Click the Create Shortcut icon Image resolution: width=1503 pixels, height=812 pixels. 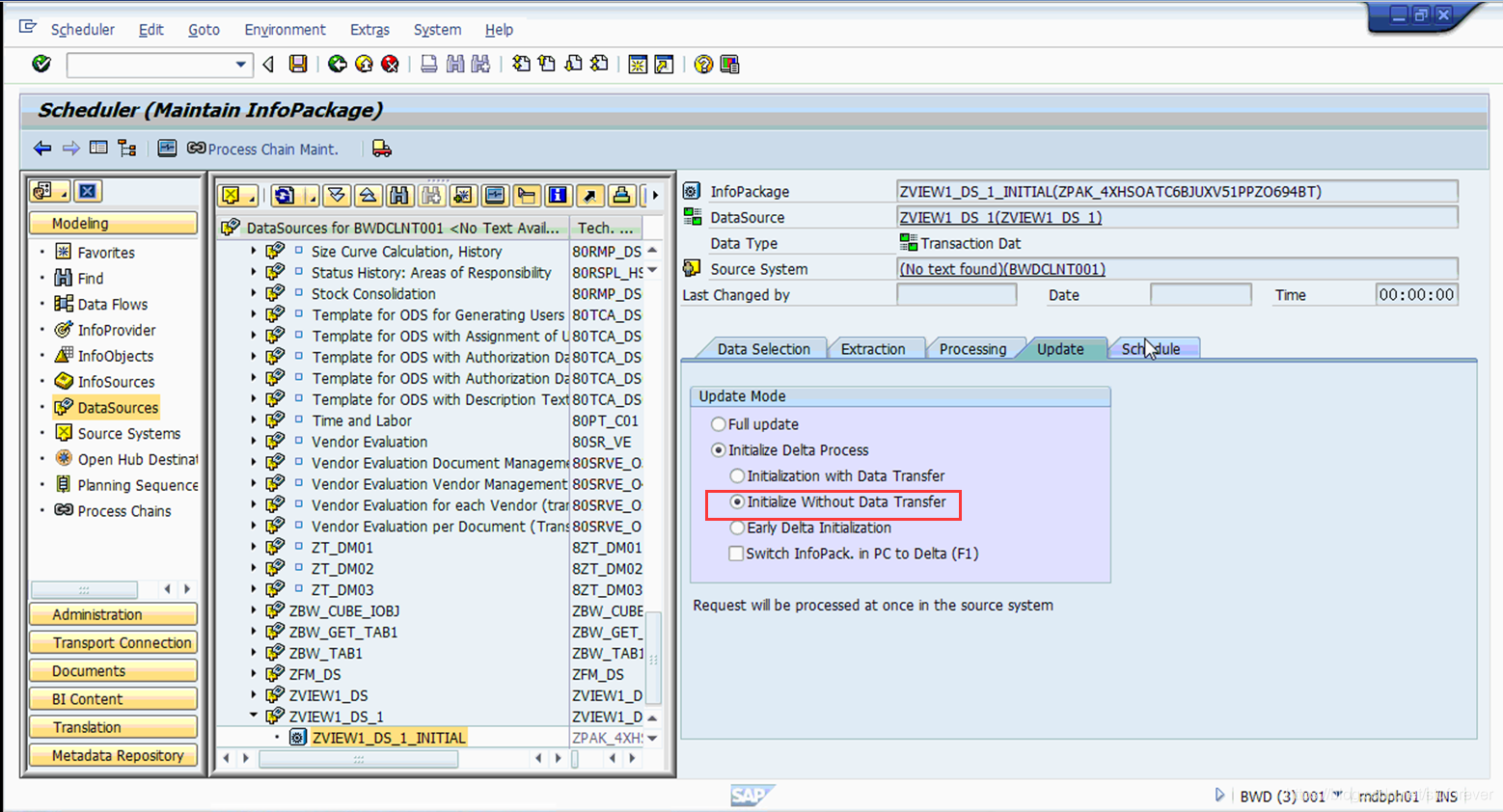[x=664, y=64]
